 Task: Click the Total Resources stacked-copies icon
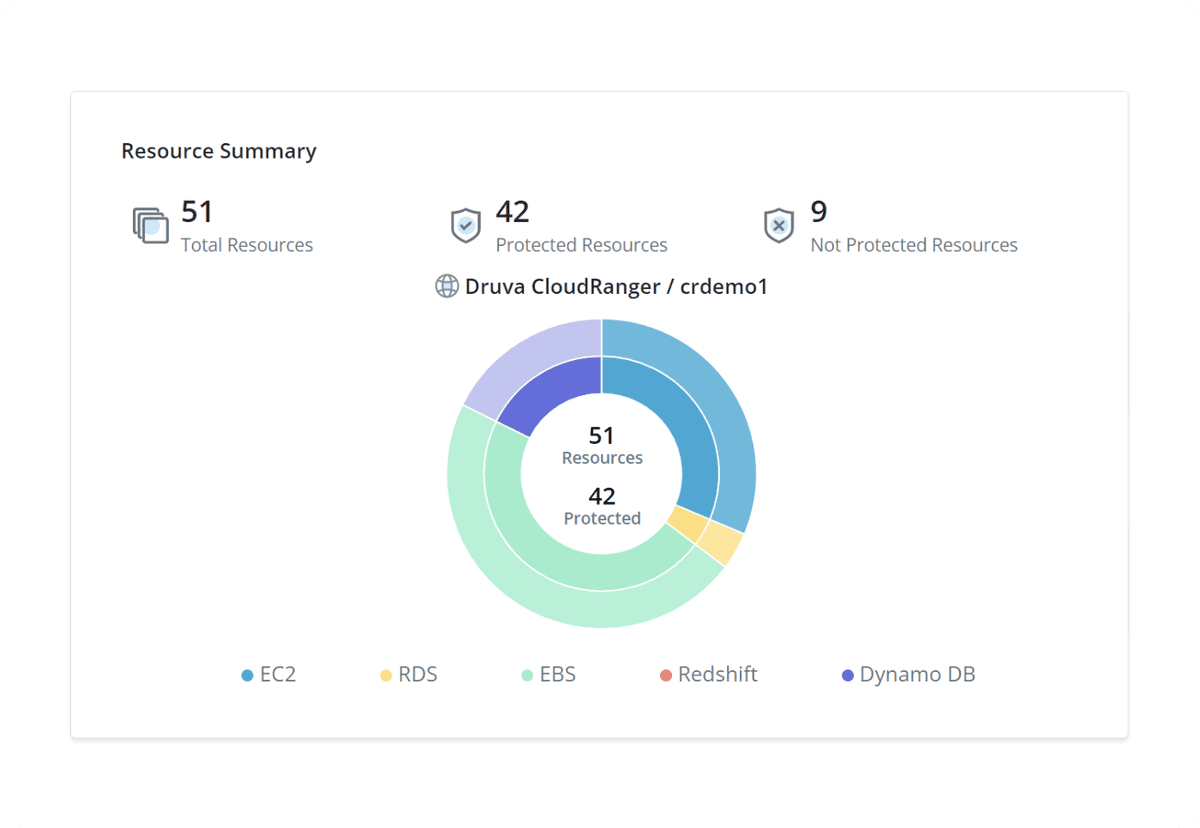click(149, 226)
